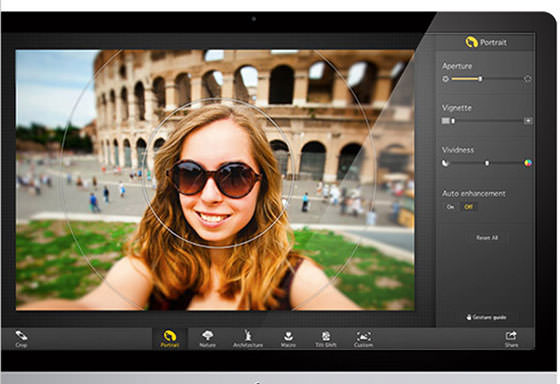Open the Gesture guide link
The height and width of the screenshot is (384, 560).
point(486,317)
